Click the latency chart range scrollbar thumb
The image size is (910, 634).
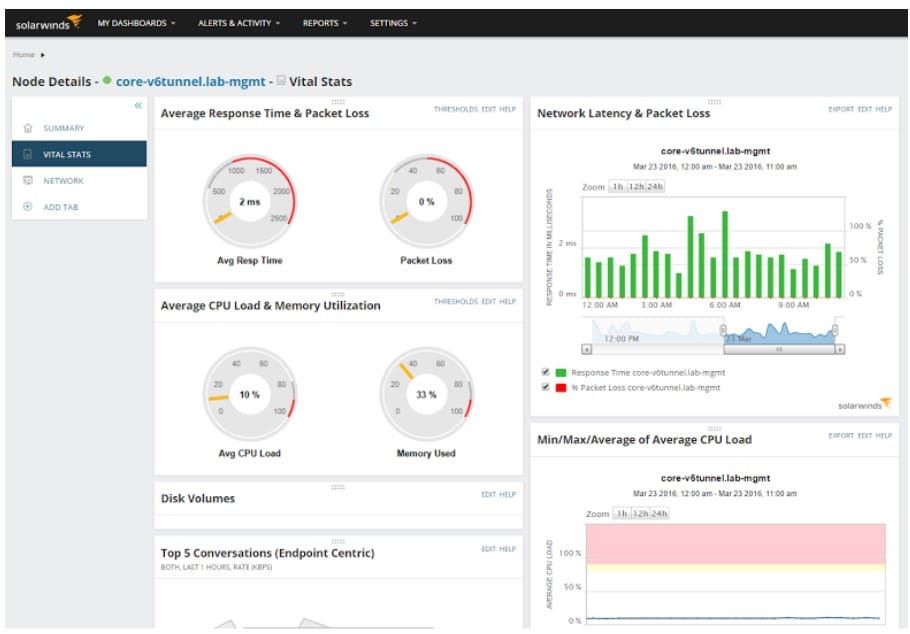coord(779,350)
